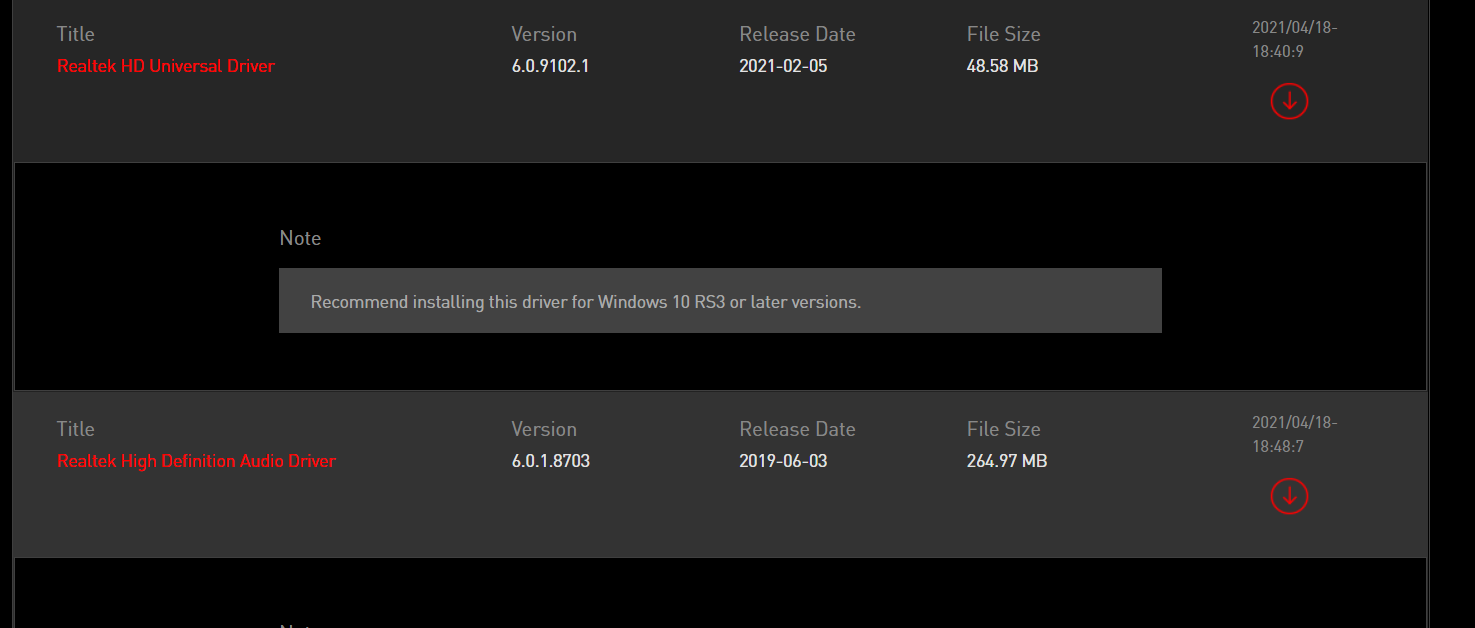Open the Realtek High Definition Audio Driver link
Image resolution: width=1475 pixels, height=628 pixels.
(x=196, y=461)
